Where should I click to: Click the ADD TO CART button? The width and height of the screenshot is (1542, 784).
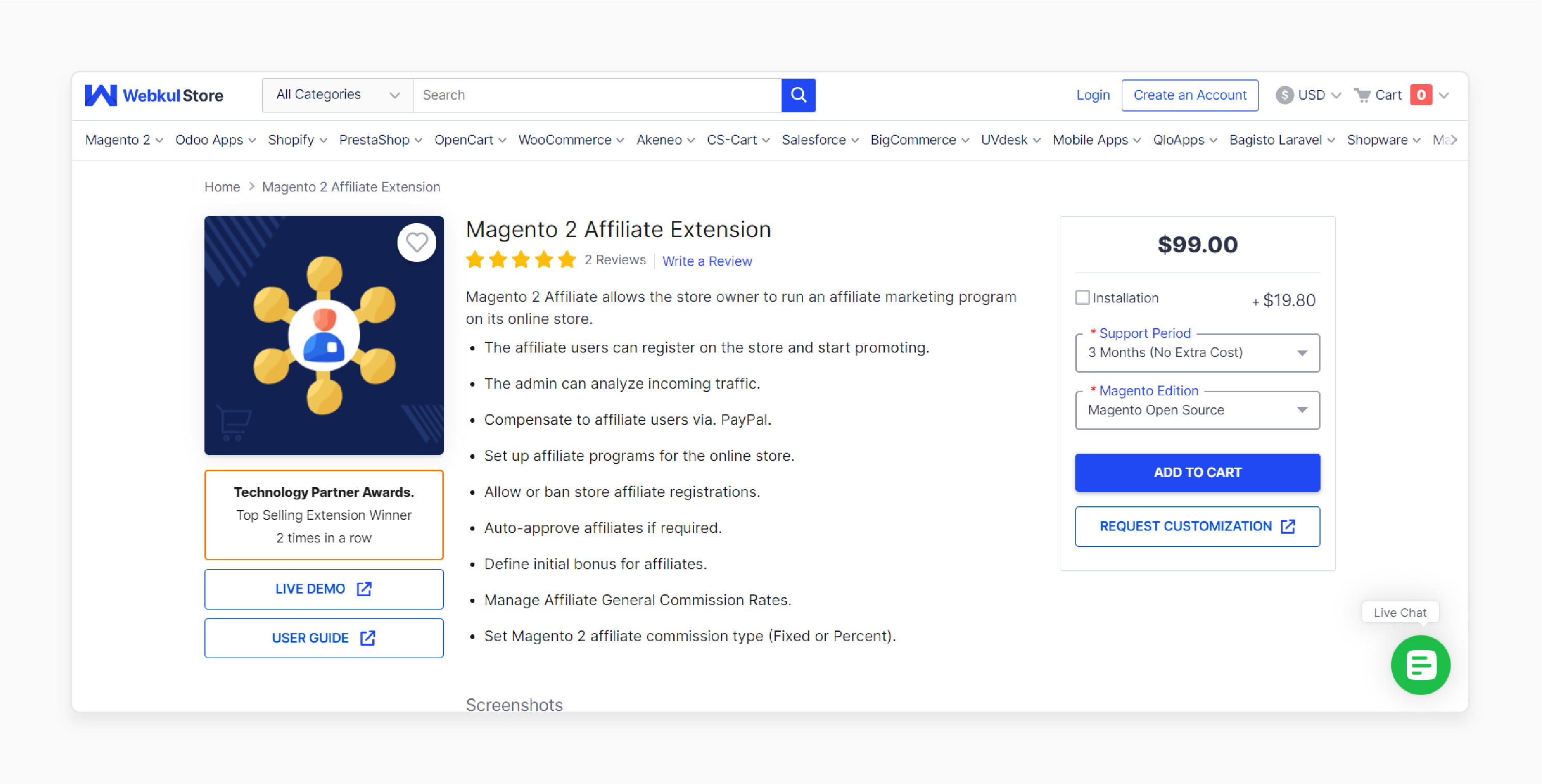1197,473
